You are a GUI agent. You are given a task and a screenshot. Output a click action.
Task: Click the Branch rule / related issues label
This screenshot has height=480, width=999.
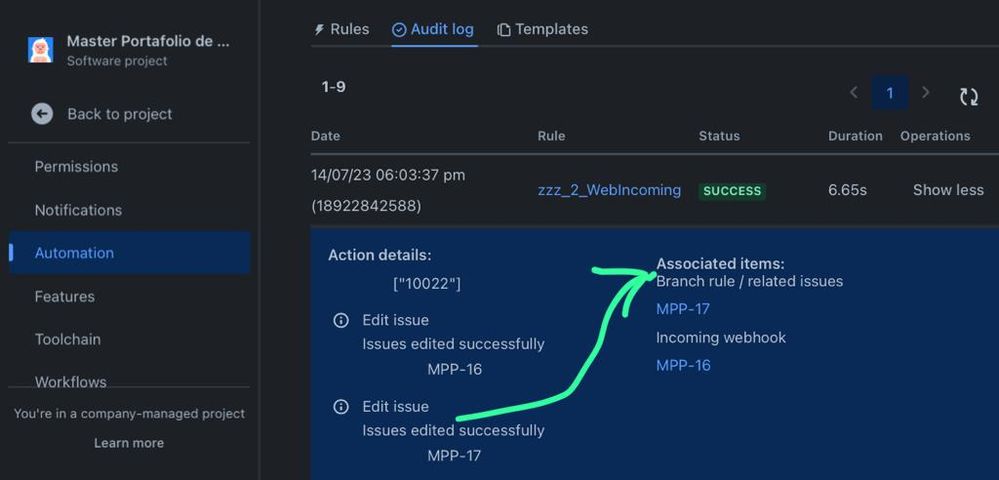(750, 281)
